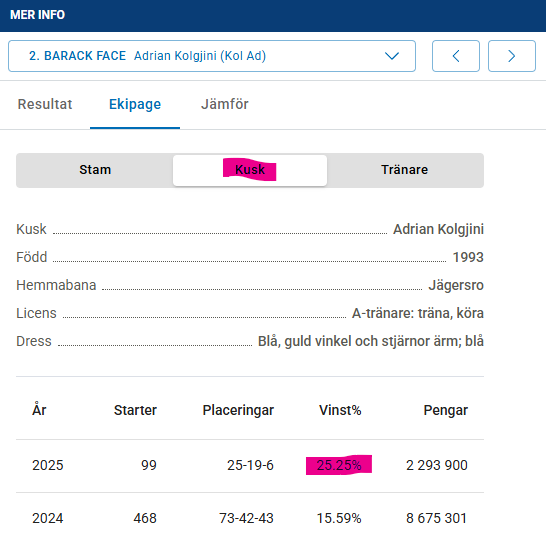Select the Ekipage tab
The height and width of the screenshot is (545, 546).
pos(135,104)
